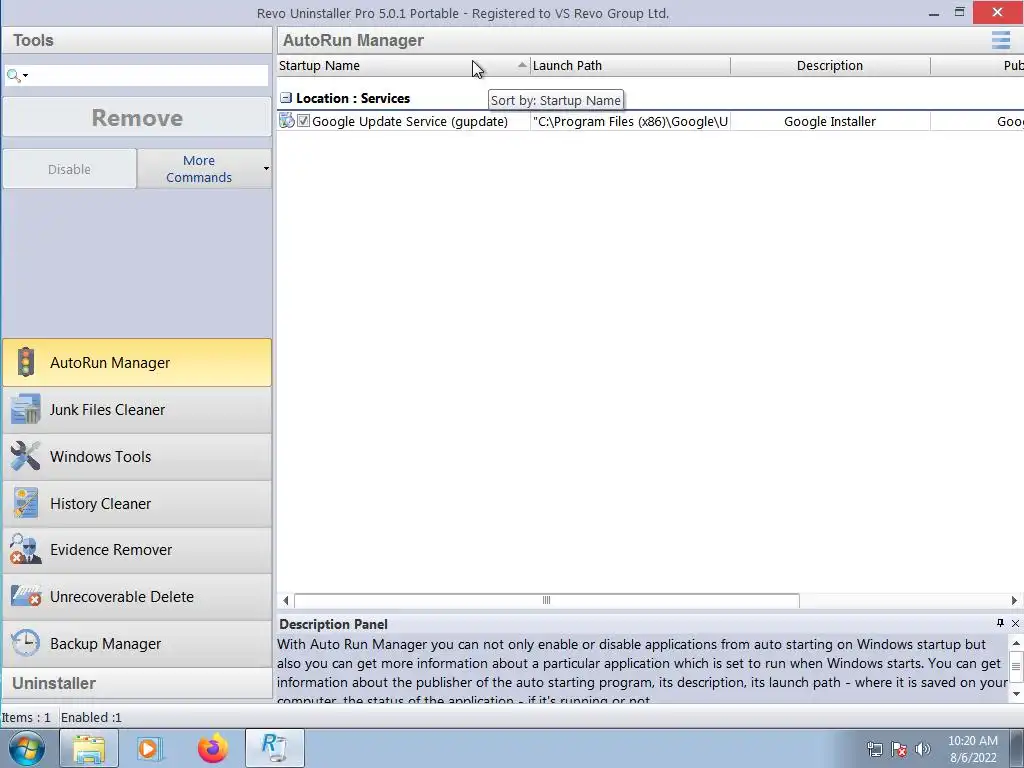Click the Description Panel scroll up arrow

(1016, 643)
